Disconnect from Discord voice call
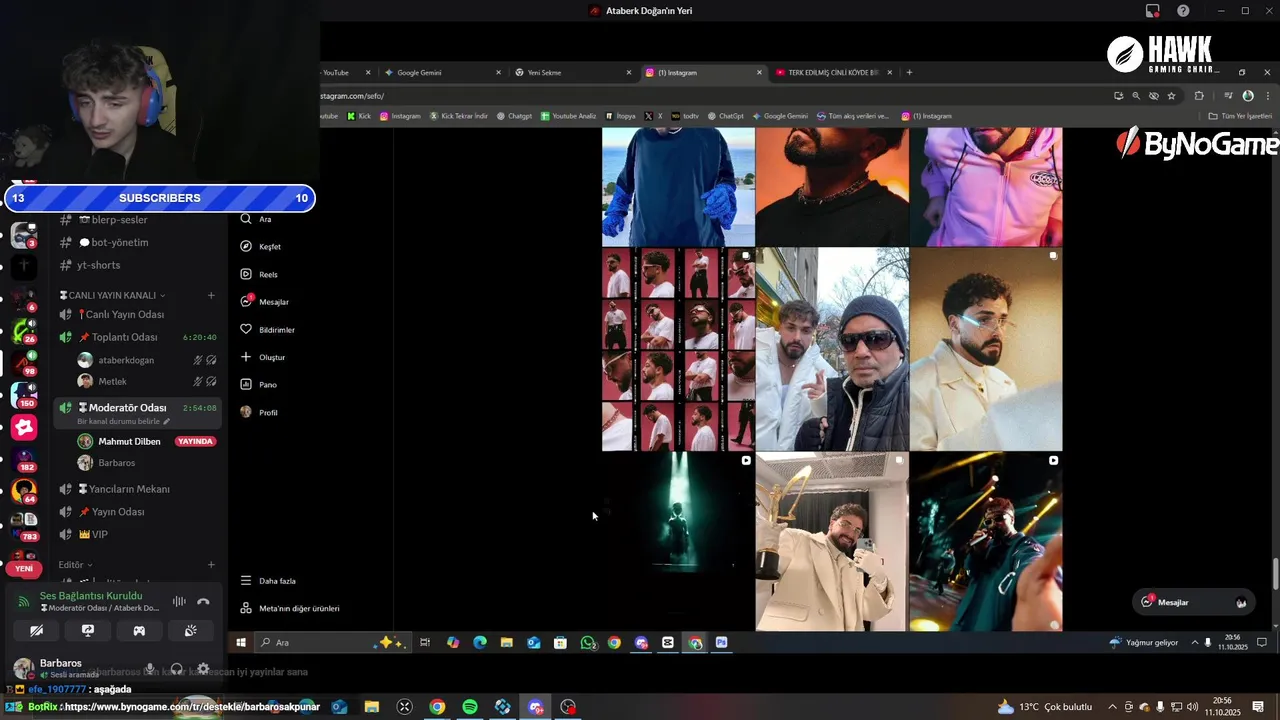The image size is (1280, 720). tap(204, 601)
